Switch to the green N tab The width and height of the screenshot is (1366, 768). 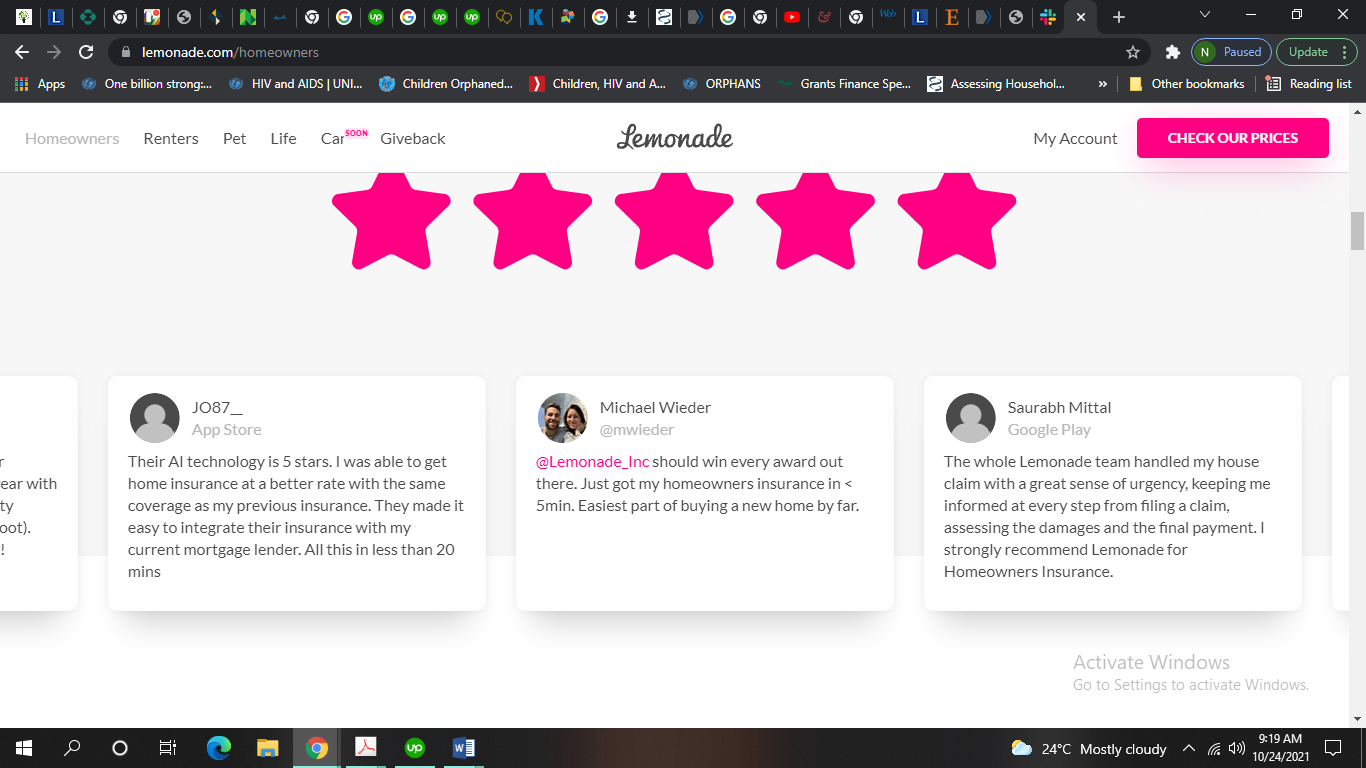[x=247, y=17]
